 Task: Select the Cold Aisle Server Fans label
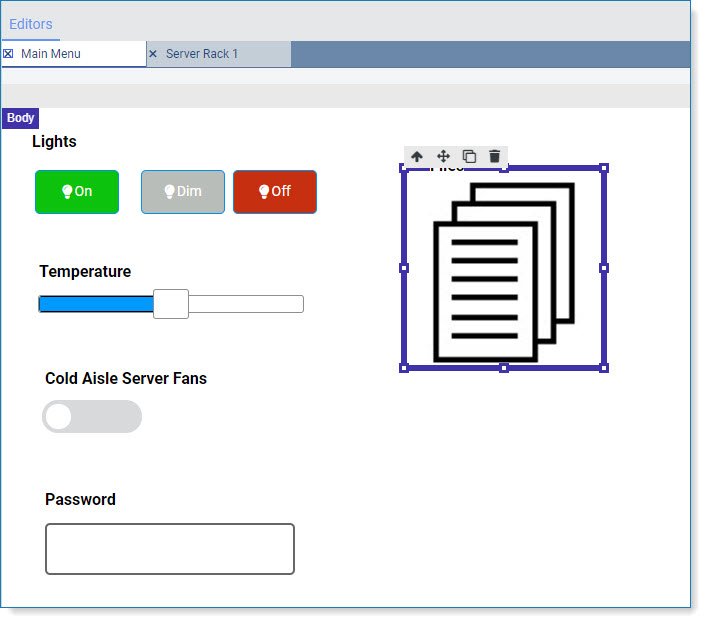tap(126, 379)
